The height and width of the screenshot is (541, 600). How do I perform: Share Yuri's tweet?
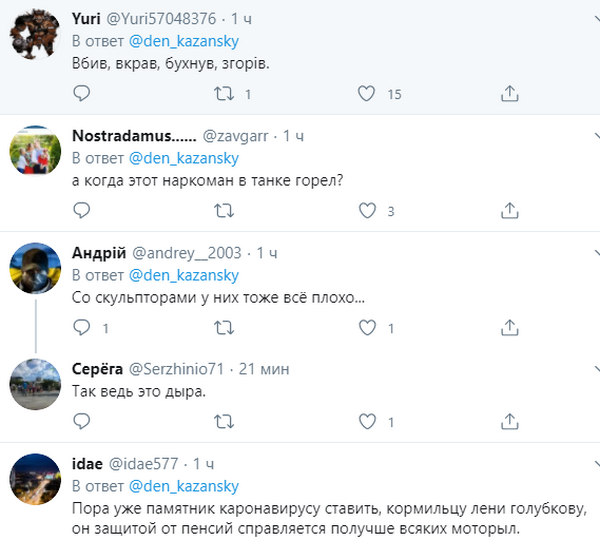coord(509,94)
